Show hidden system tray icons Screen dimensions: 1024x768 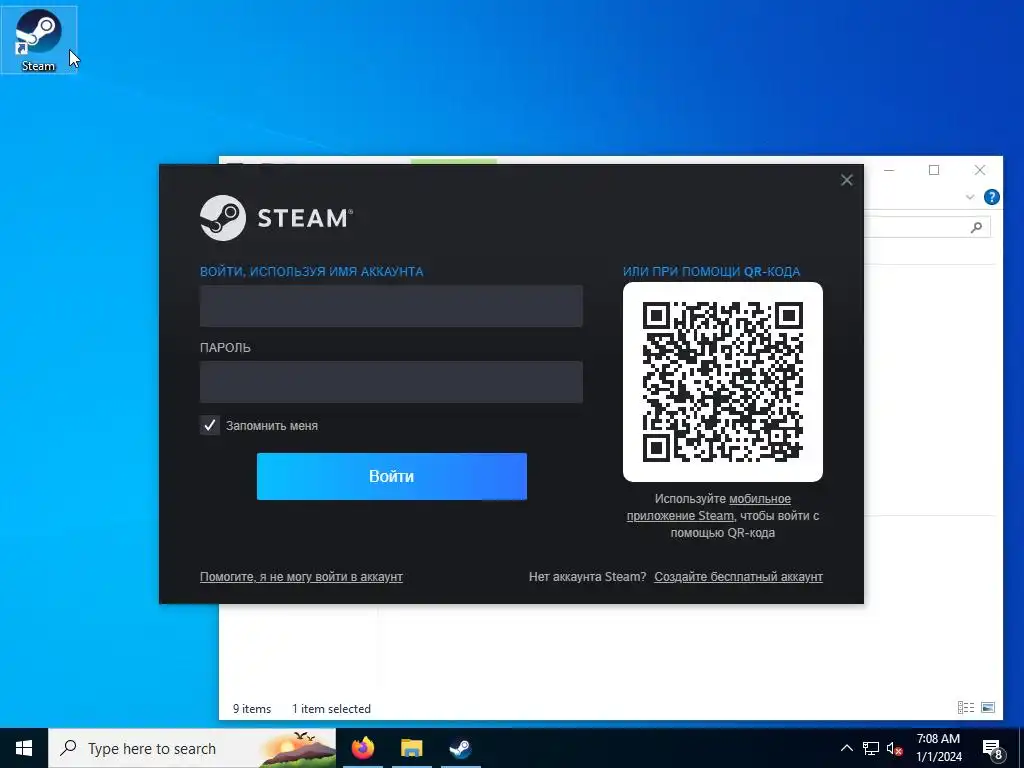pos(846,748)
